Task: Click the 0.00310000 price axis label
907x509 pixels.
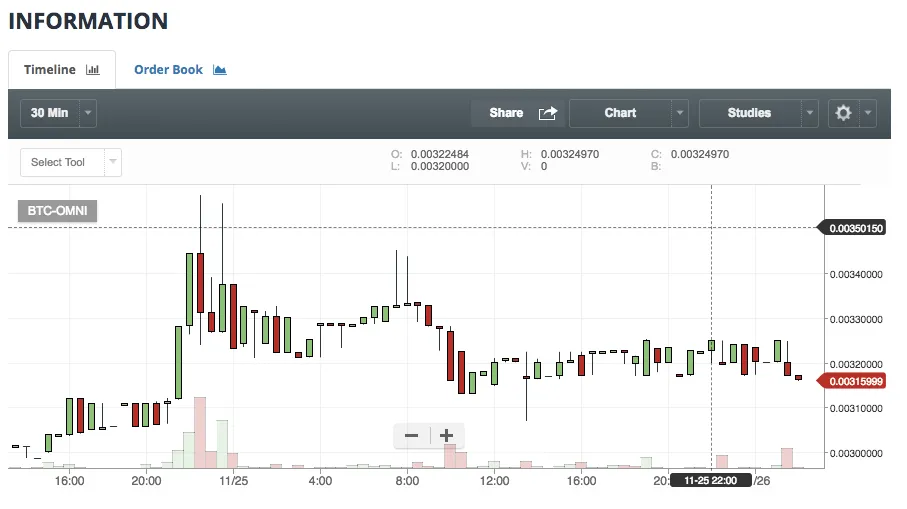Action: 856,408
